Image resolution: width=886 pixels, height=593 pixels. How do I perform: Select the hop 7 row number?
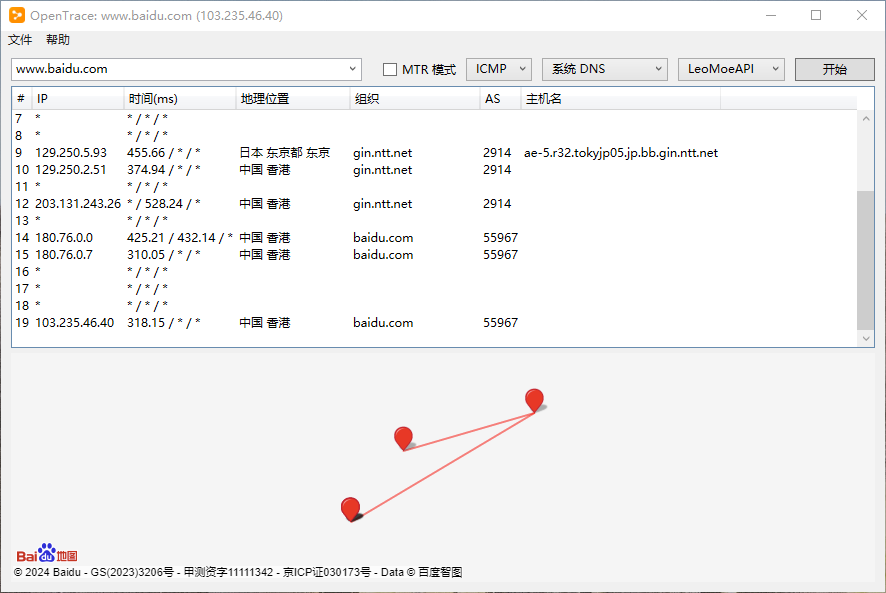tap(19, 119)
